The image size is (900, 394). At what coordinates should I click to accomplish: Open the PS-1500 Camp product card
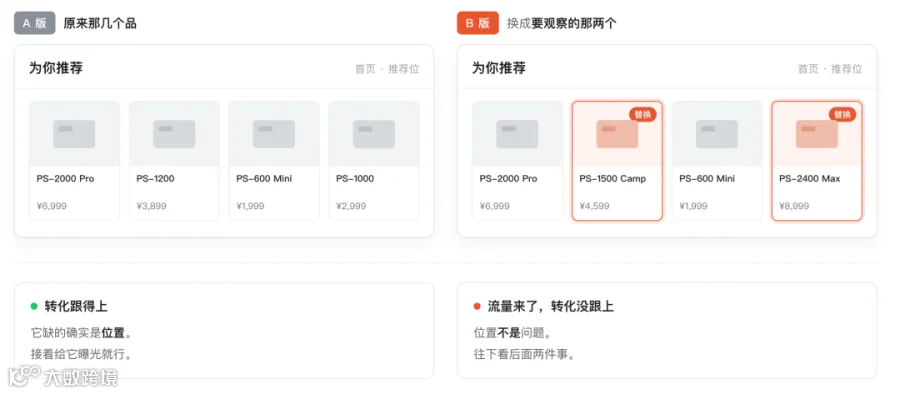point(617,161)
